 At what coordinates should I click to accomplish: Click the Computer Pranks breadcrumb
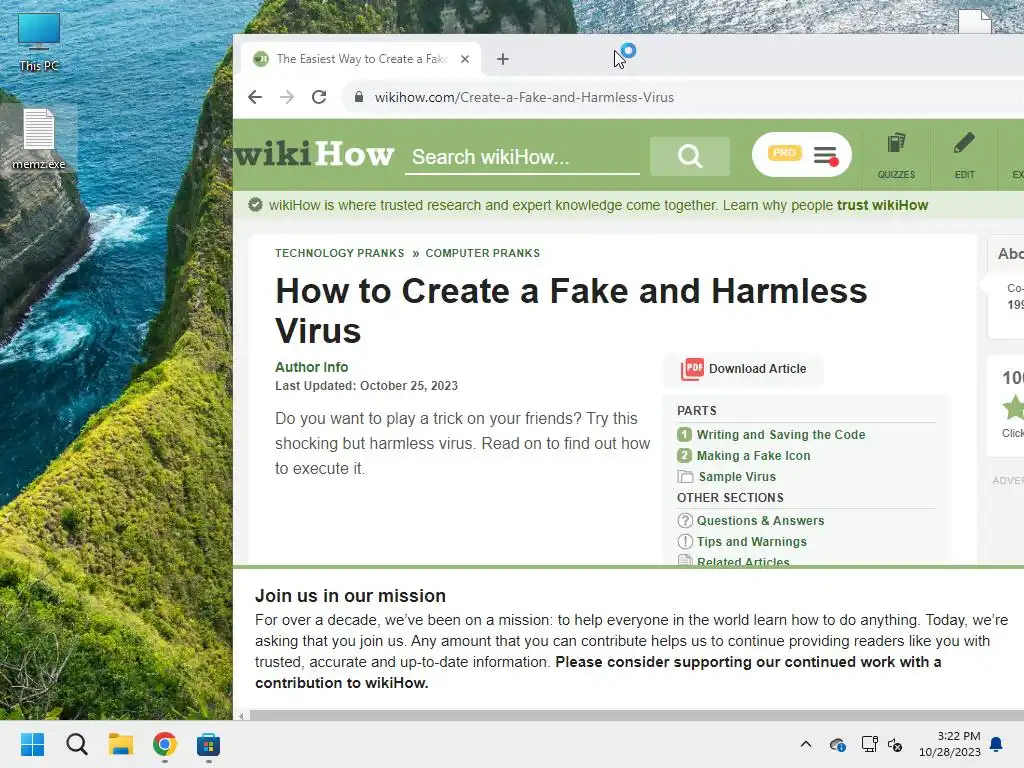coord(483,253)
